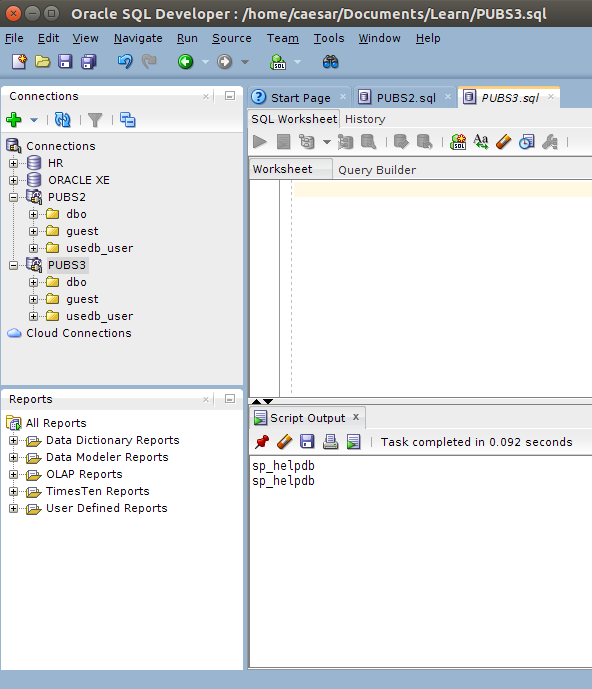Viewport: 592px width, 689px height.
Task: Expand the dbo folder under PUBS2
Action: pos(33,214)
